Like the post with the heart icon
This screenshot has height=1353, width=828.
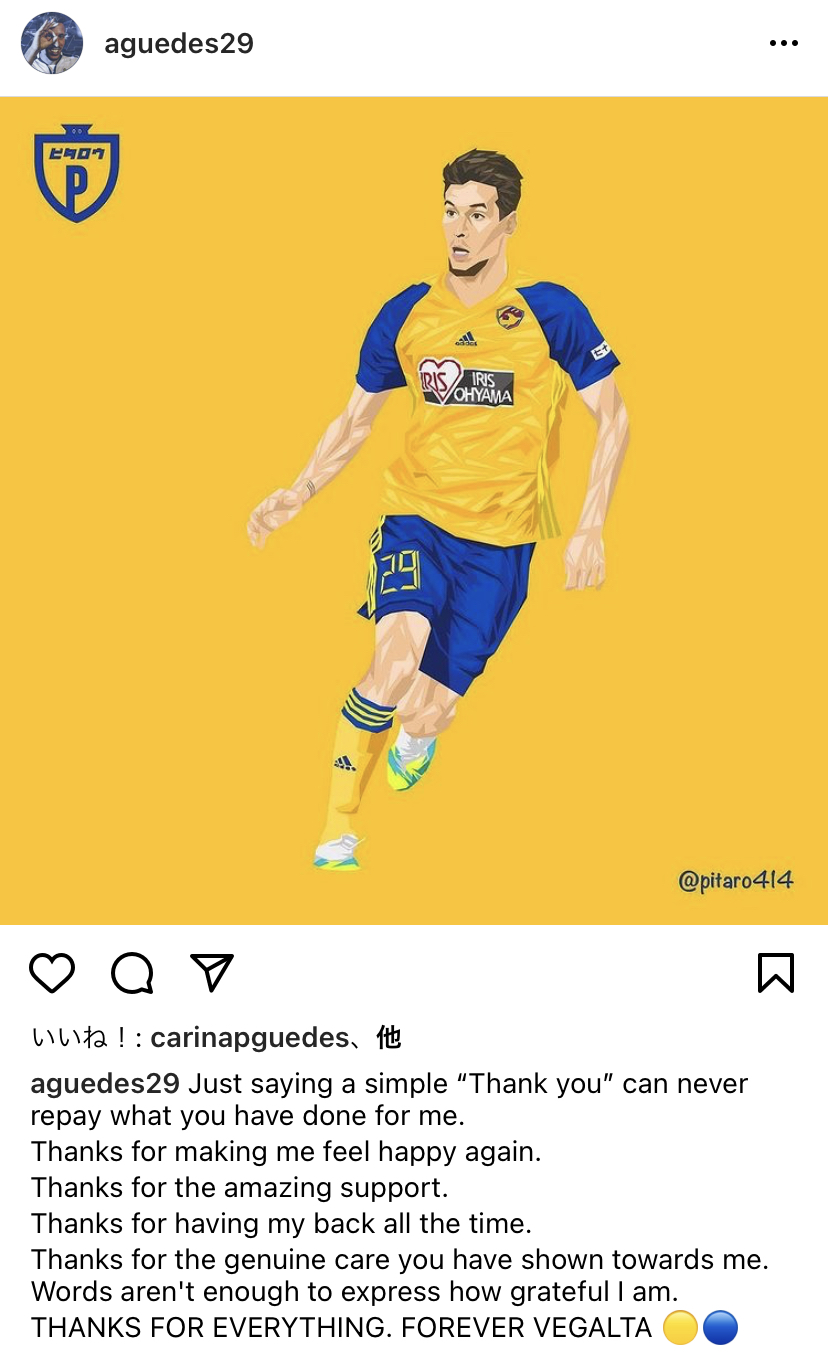(x=52, y=972)
